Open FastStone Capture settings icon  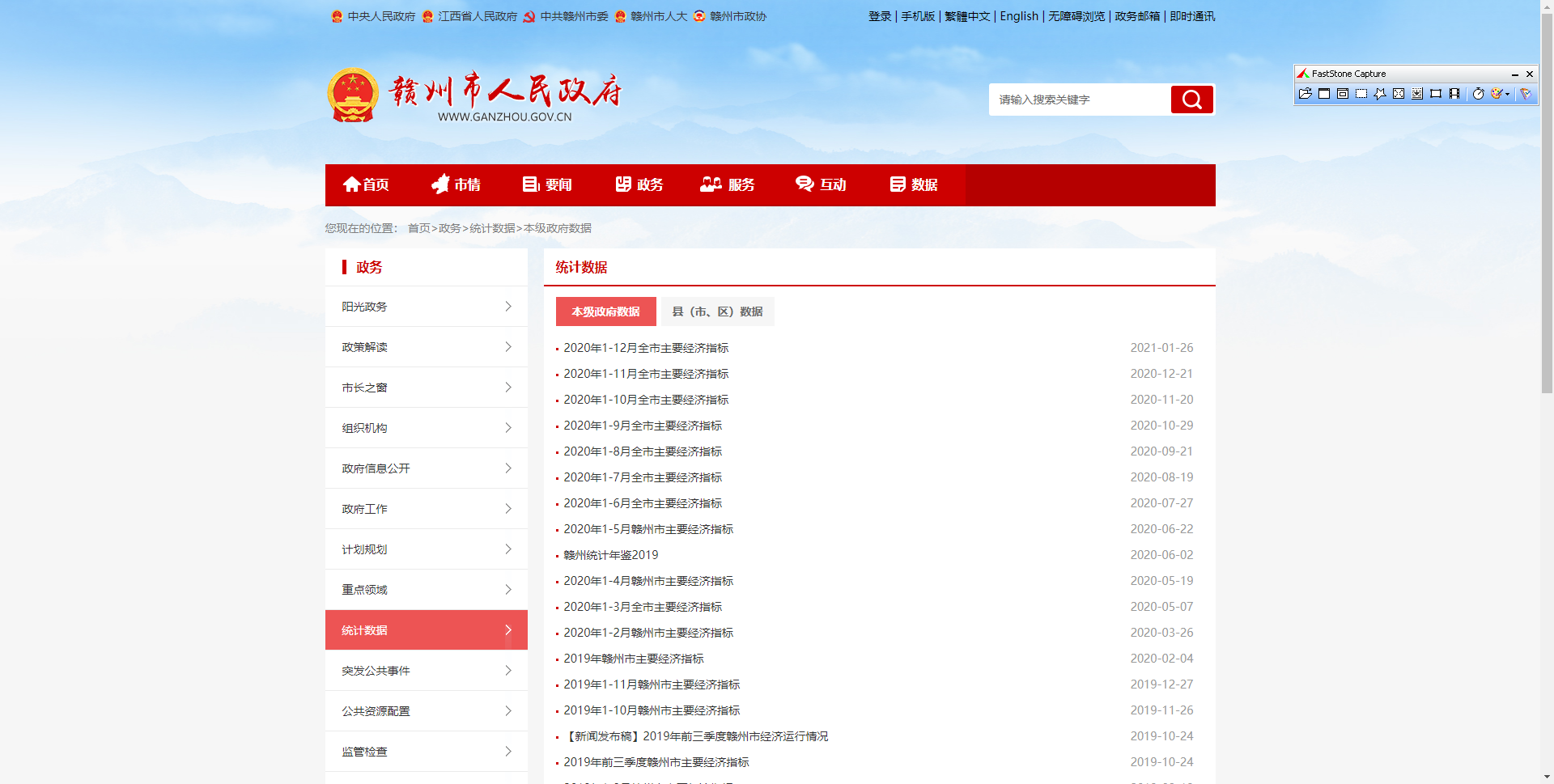pyautogui.click(x=1526, y=94)
